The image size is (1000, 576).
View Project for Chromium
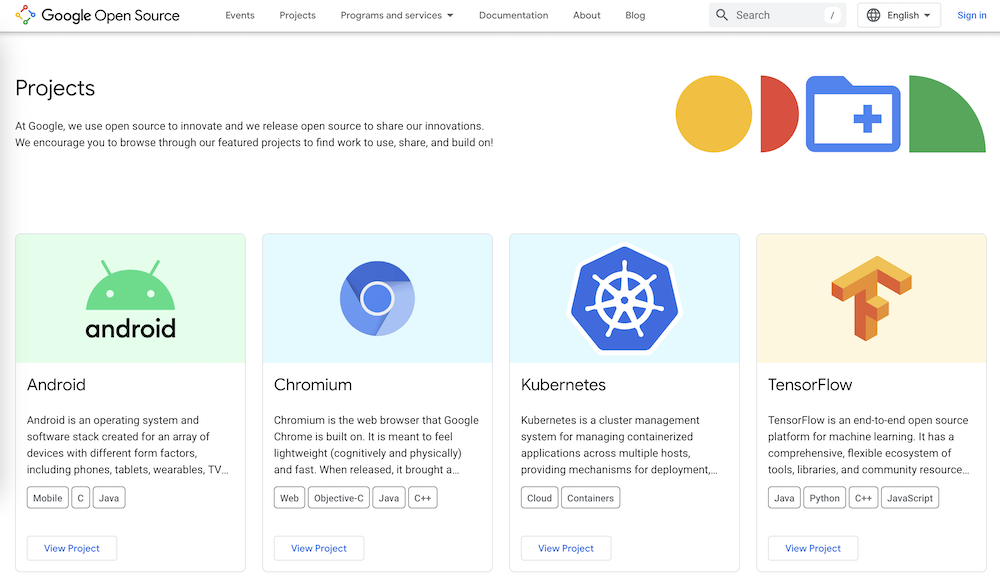319,548
